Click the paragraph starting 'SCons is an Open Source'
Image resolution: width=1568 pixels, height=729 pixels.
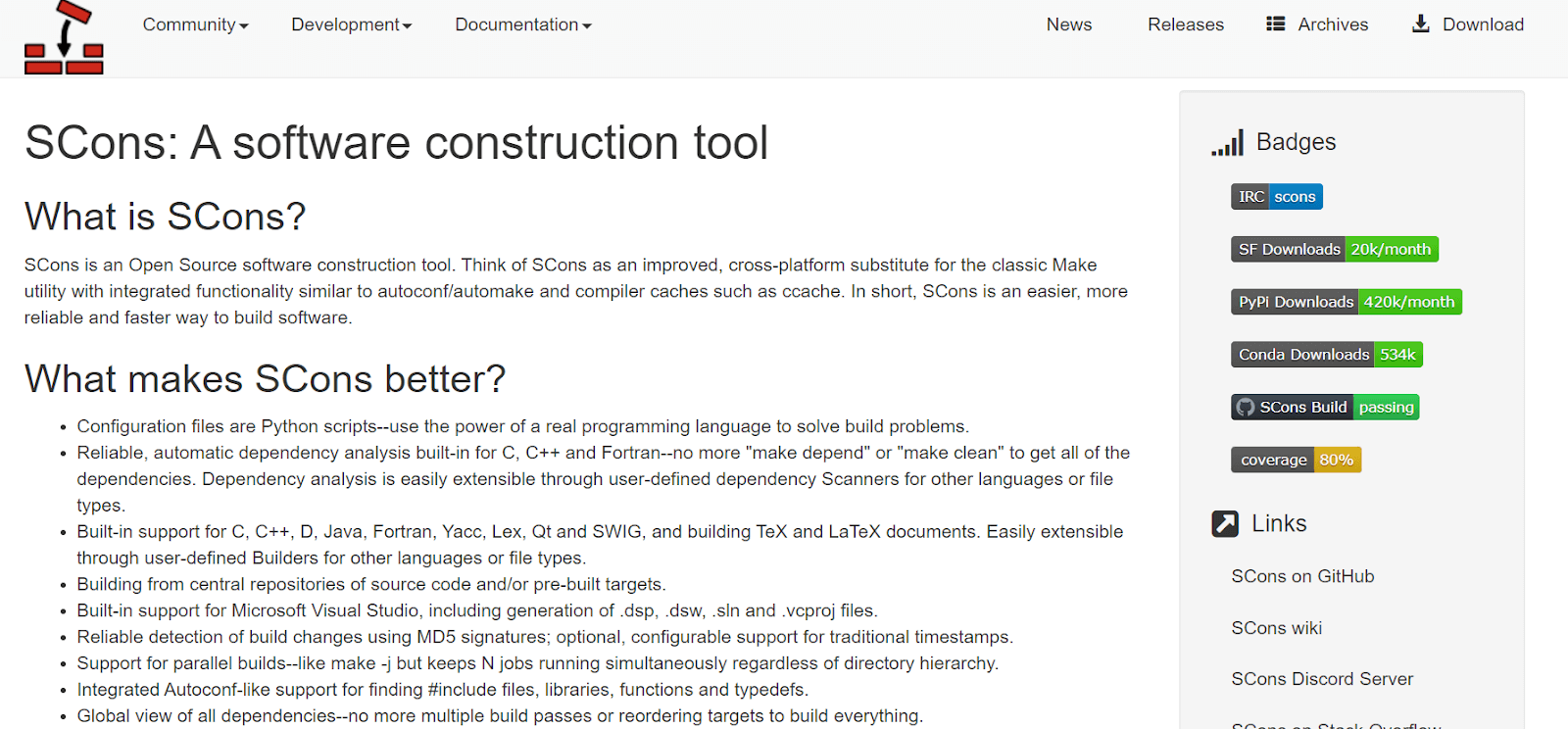(x=576, y=291)
